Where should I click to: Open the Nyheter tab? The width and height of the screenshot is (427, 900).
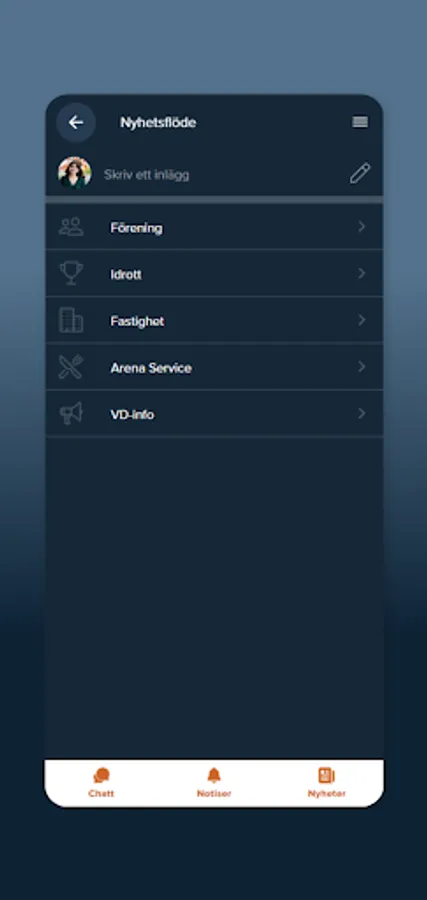(327, 783)
